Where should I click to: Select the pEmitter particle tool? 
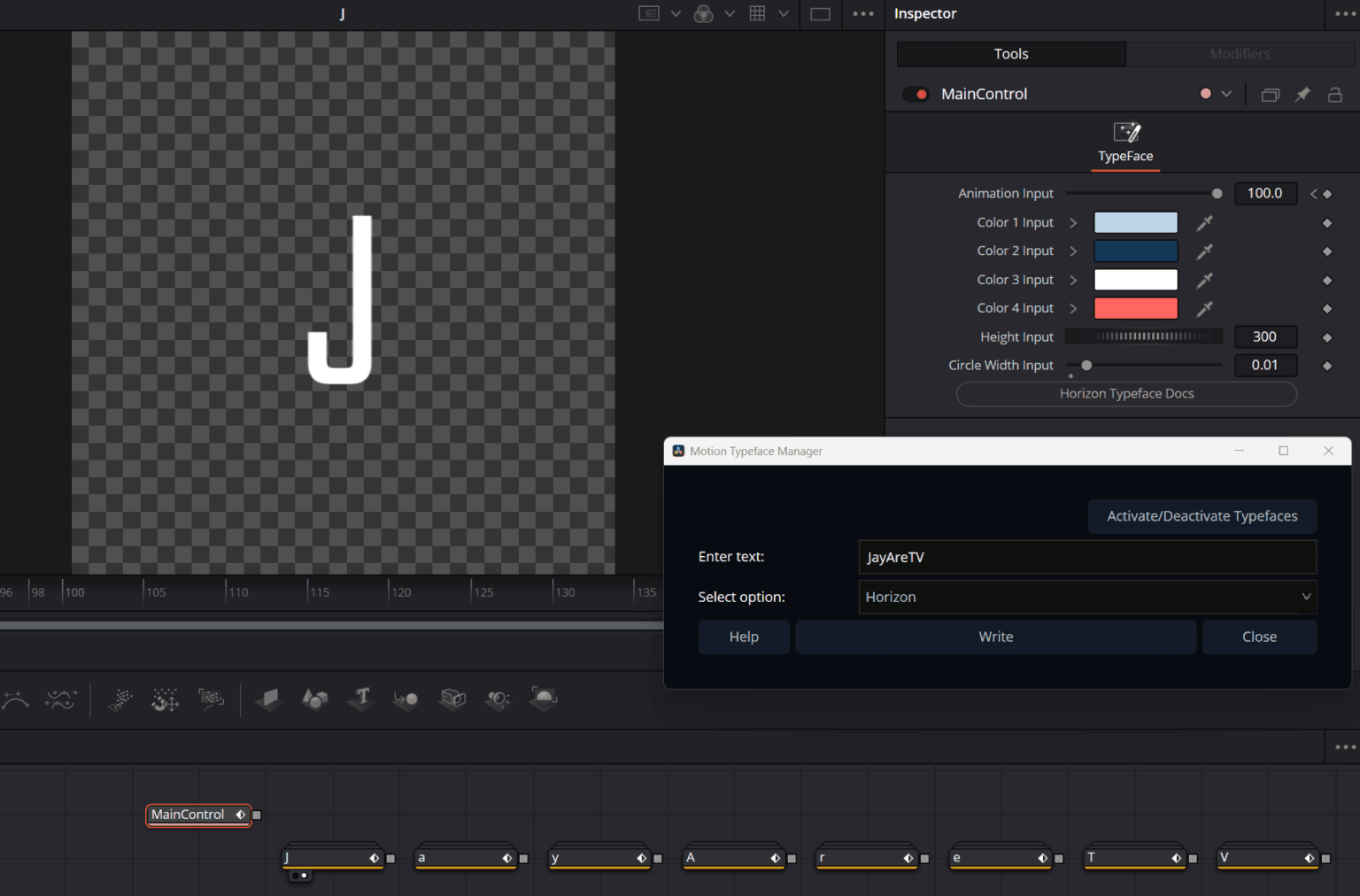pos(120,699)
